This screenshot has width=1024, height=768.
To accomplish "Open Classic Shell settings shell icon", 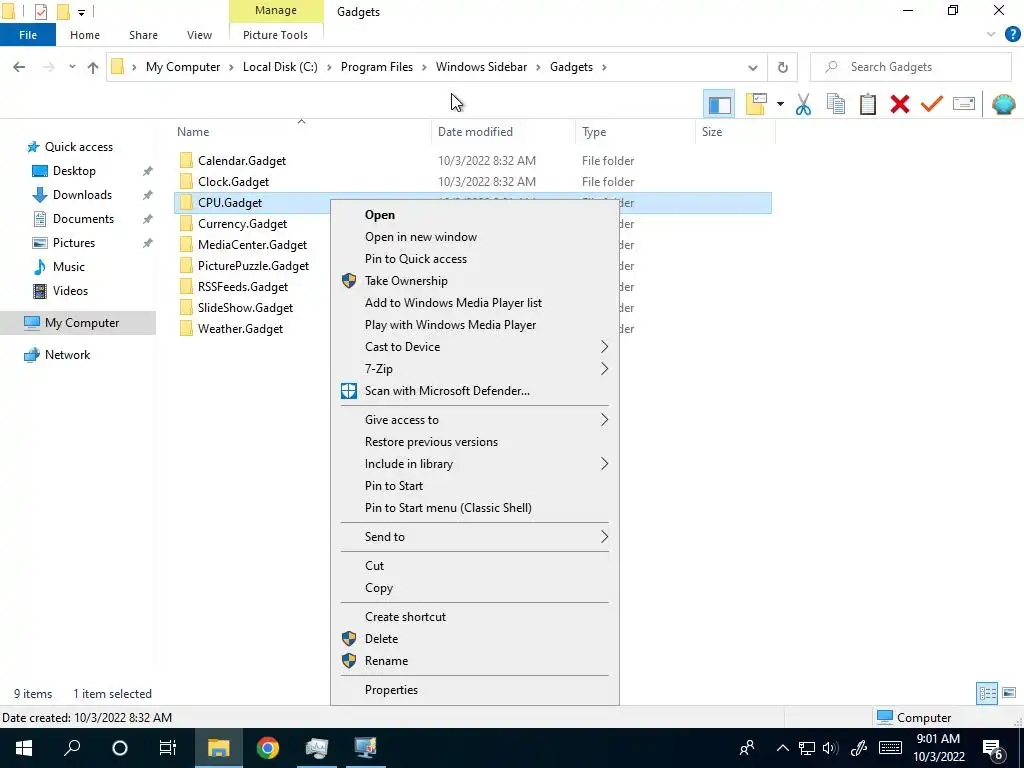I will point(1003,104).
